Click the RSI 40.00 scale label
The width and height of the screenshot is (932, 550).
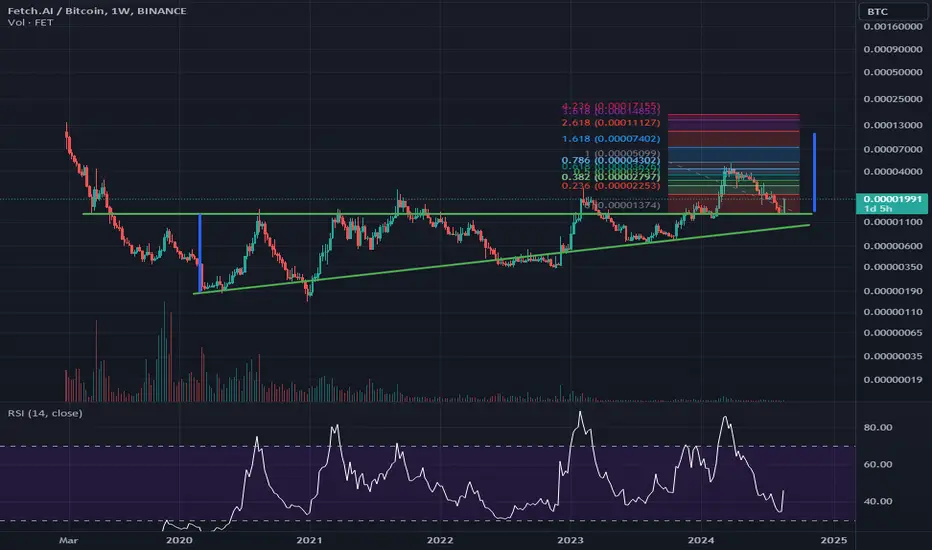[878, 501]
